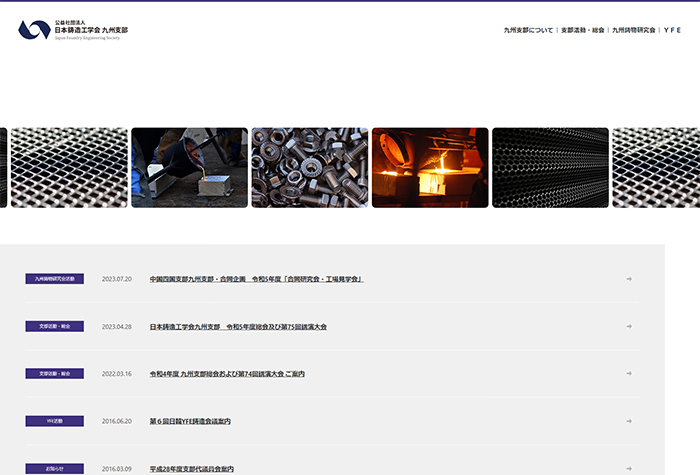Click the glowing furnace photo
700x475 pixels.
[x=429, y=167]
